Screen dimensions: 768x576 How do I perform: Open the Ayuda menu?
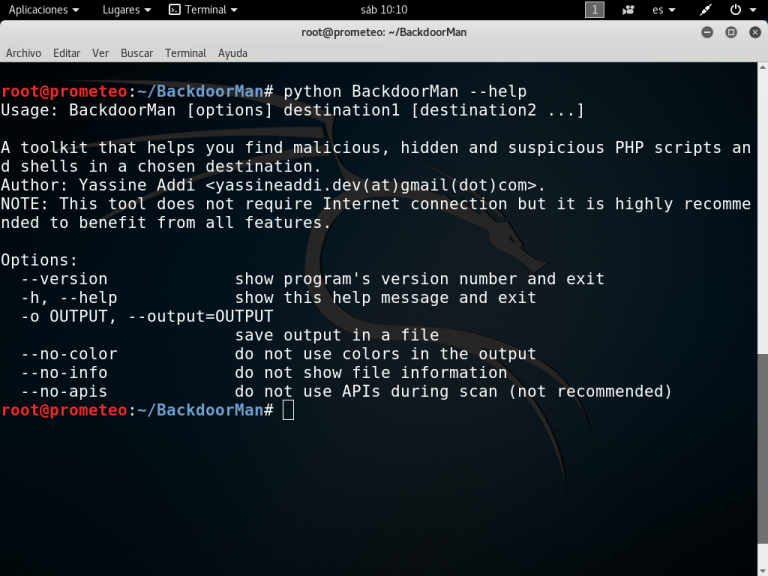click(233, 53)
